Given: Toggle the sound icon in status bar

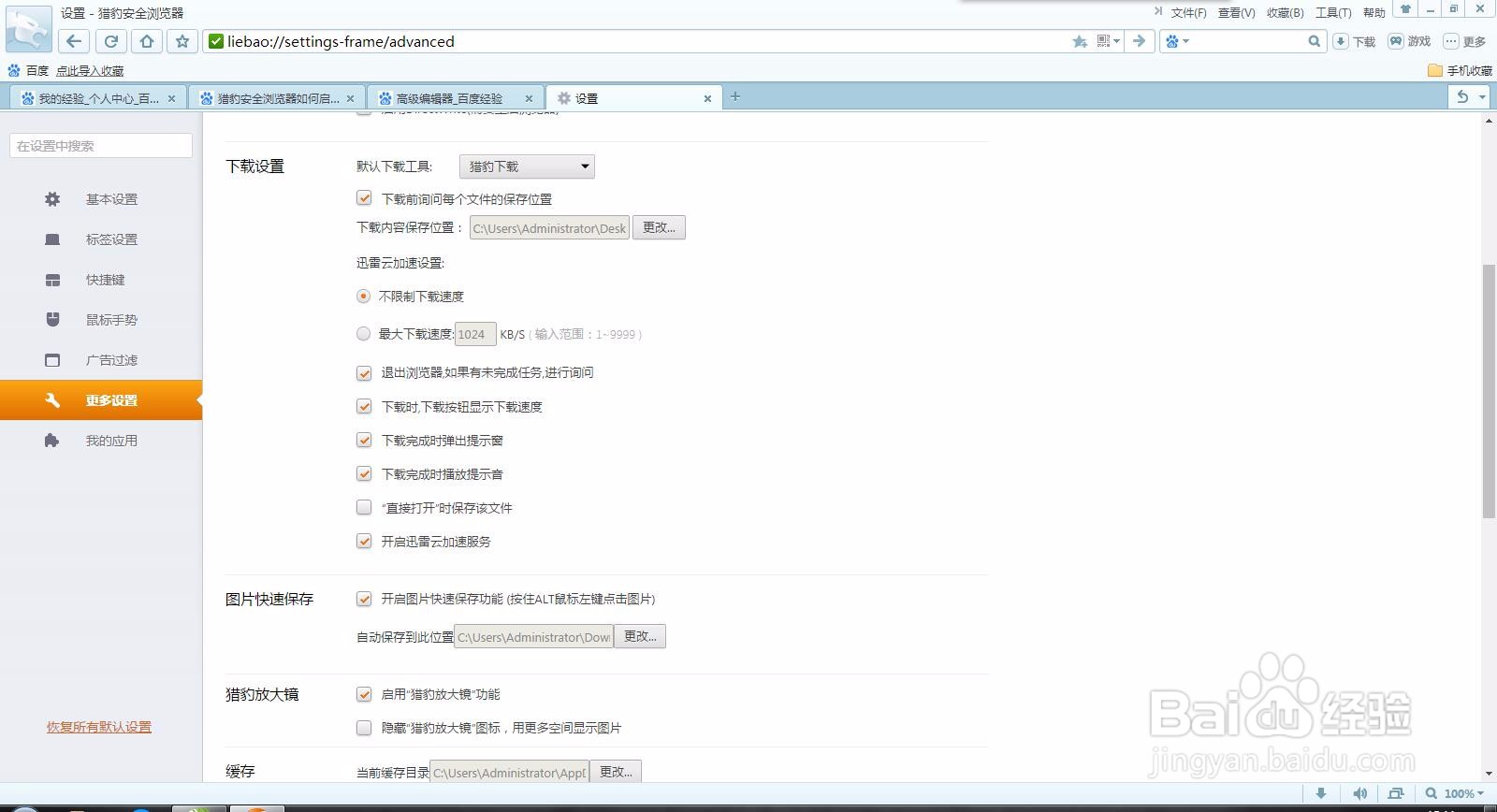Looking at the screenshot, I should tap(1360, 793).
